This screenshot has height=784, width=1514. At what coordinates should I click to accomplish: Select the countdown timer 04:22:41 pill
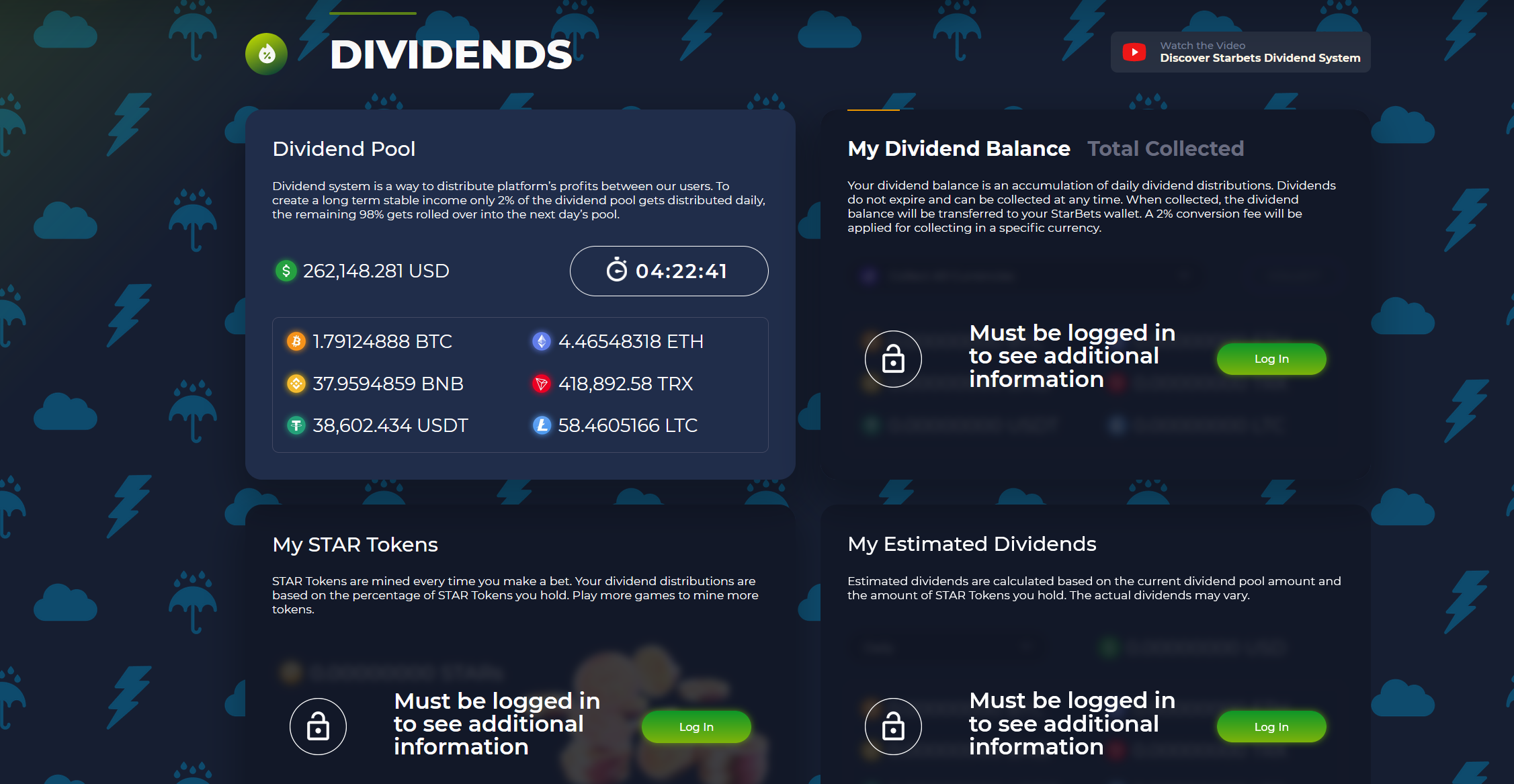[x=669, y=271]
